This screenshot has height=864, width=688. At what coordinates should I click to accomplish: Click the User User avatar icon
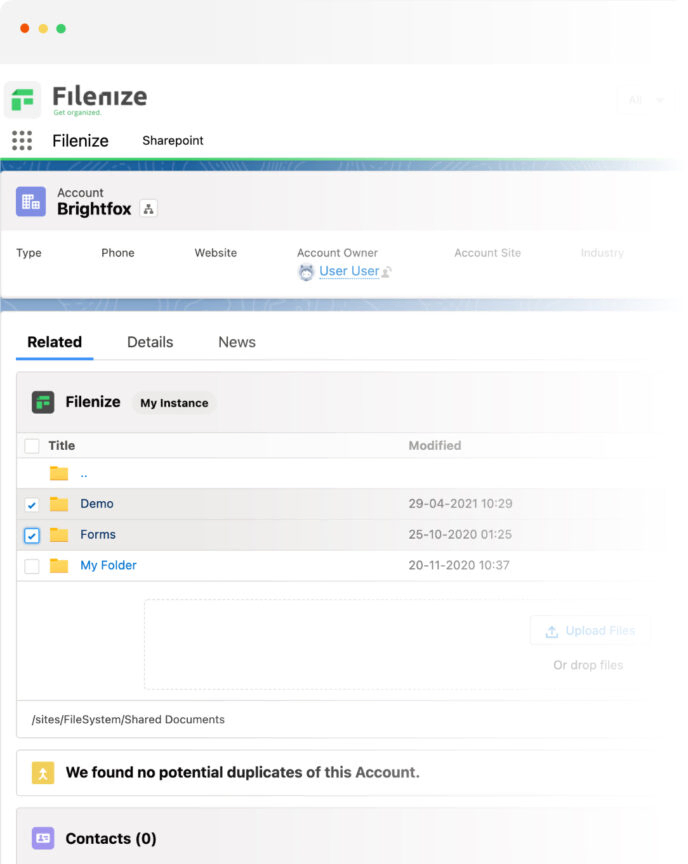tap(306, 272)
